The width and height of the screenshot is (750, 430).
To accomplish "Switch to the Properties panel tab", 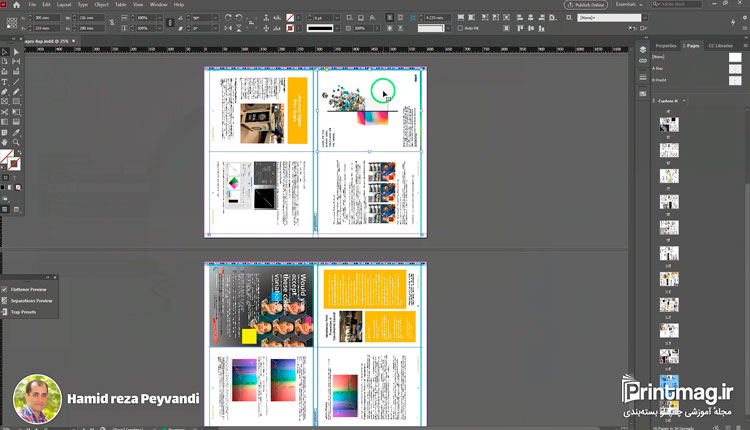I will [665, 46].
